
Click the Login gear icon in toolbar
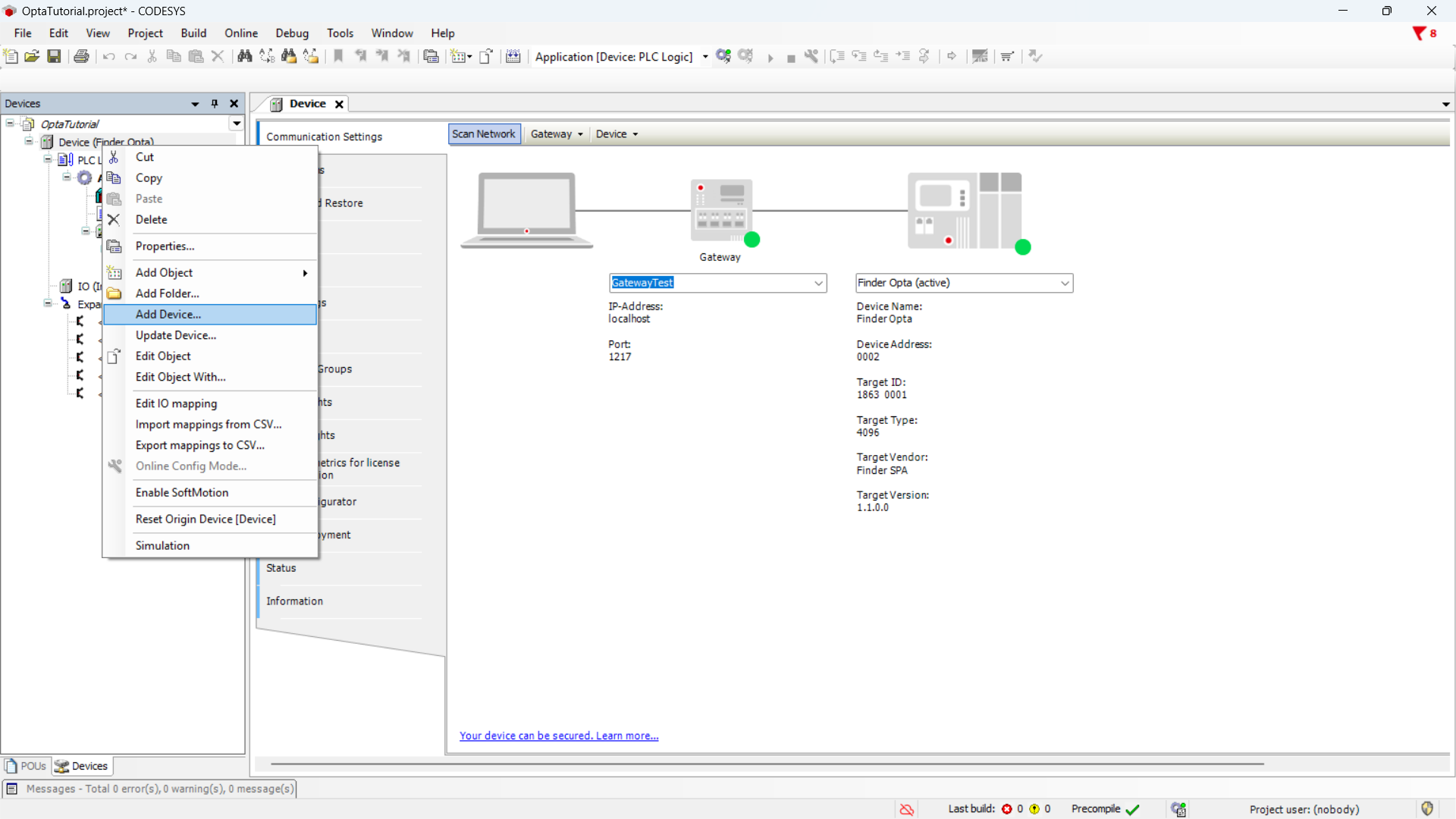coord(723,56)
